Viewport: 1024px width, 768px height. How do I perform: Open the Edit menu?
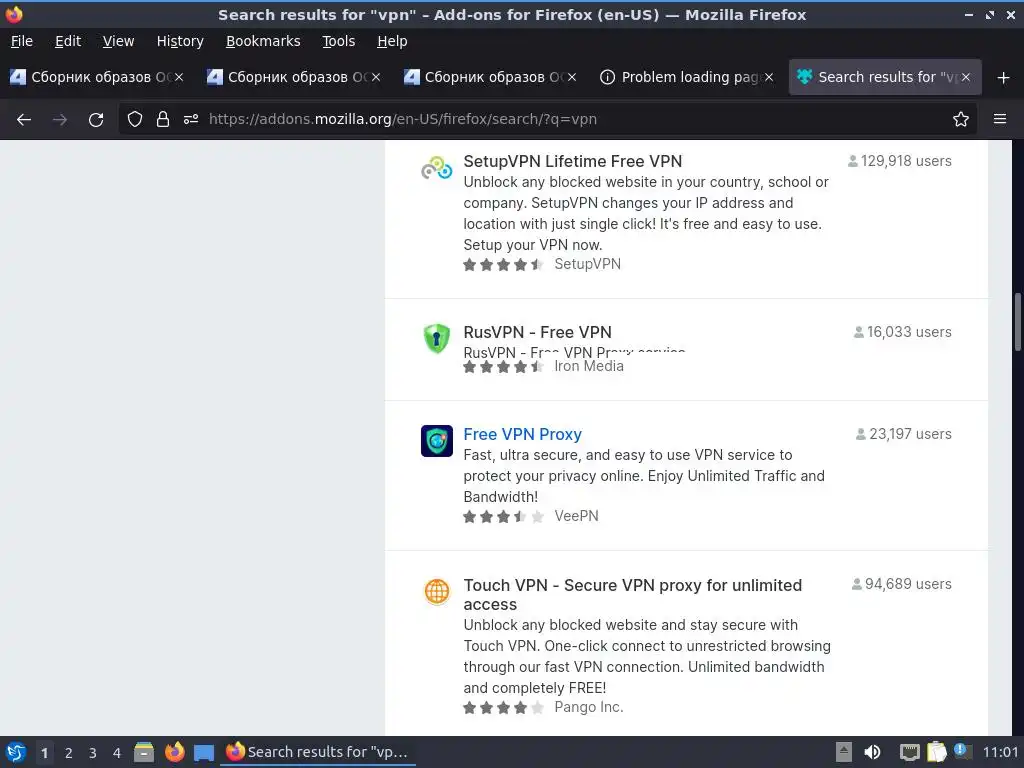click(68, 41)
